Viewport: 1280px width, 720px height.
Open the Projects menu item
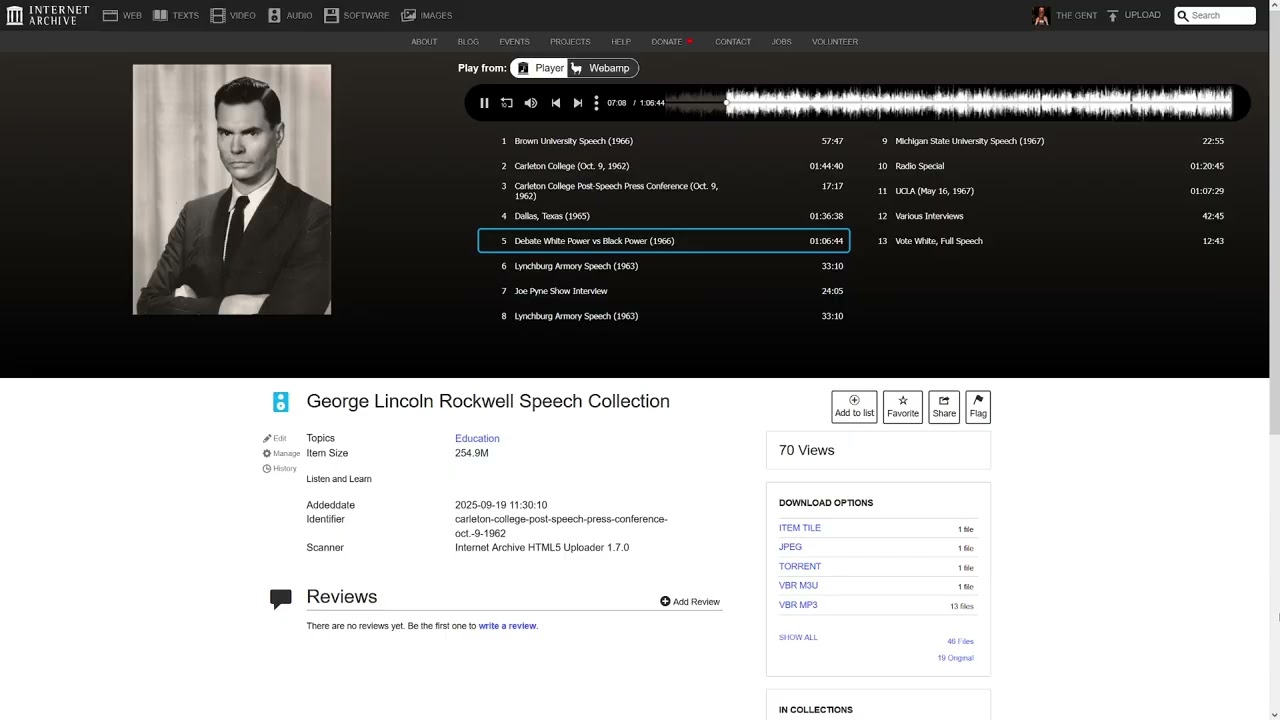coord(570,42)
